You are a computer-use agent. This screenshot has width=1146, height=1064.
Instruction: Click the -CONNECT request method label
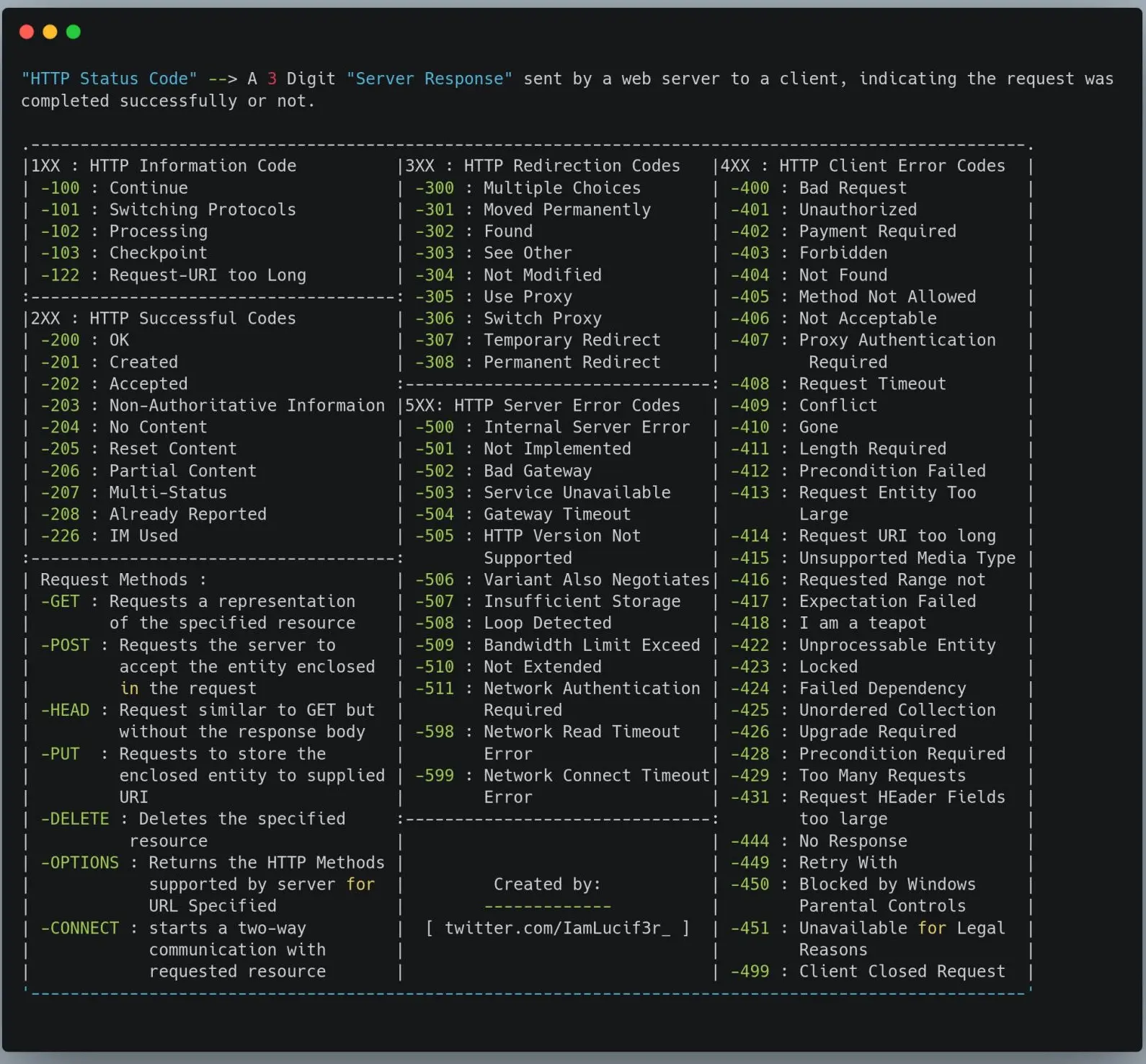coord(79,928)
